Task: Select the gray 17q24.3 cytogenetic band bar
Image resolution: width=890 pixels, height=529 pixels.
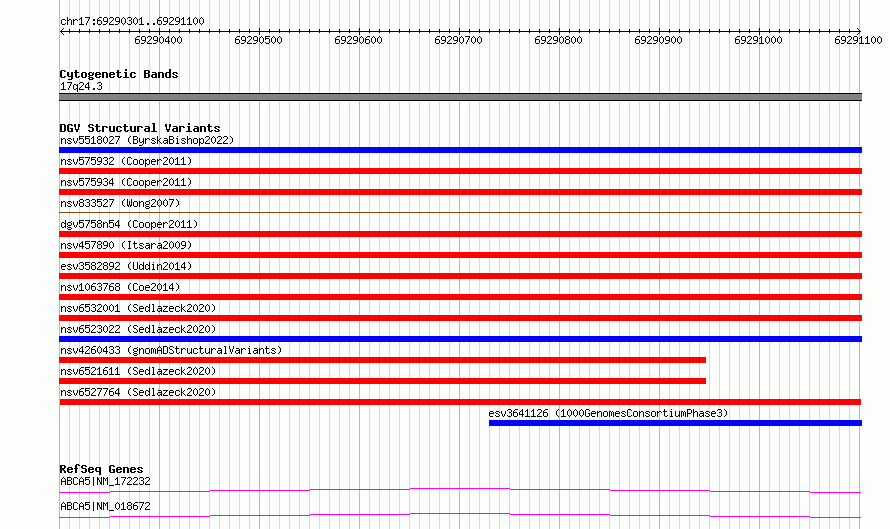Action: click(x=460, y=97)
